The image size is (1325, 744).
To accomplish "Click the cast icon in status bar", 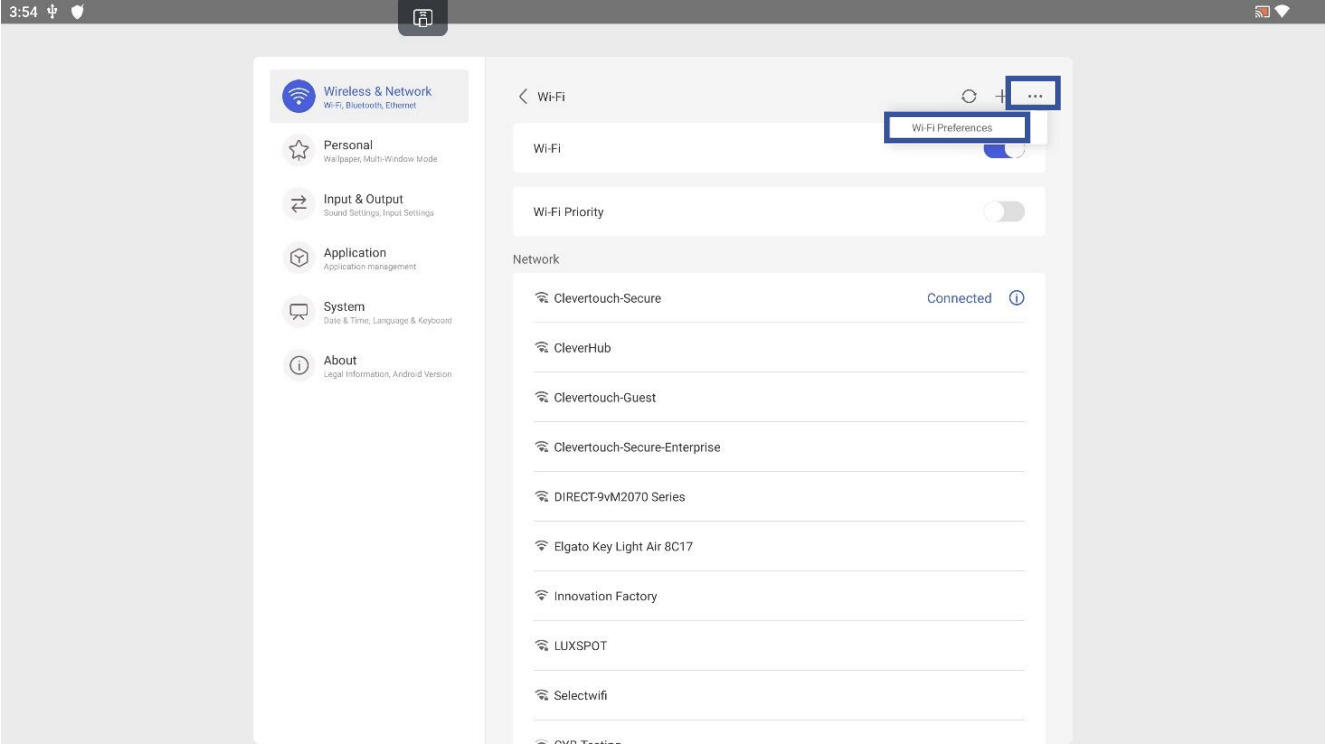I will 1262,12.
